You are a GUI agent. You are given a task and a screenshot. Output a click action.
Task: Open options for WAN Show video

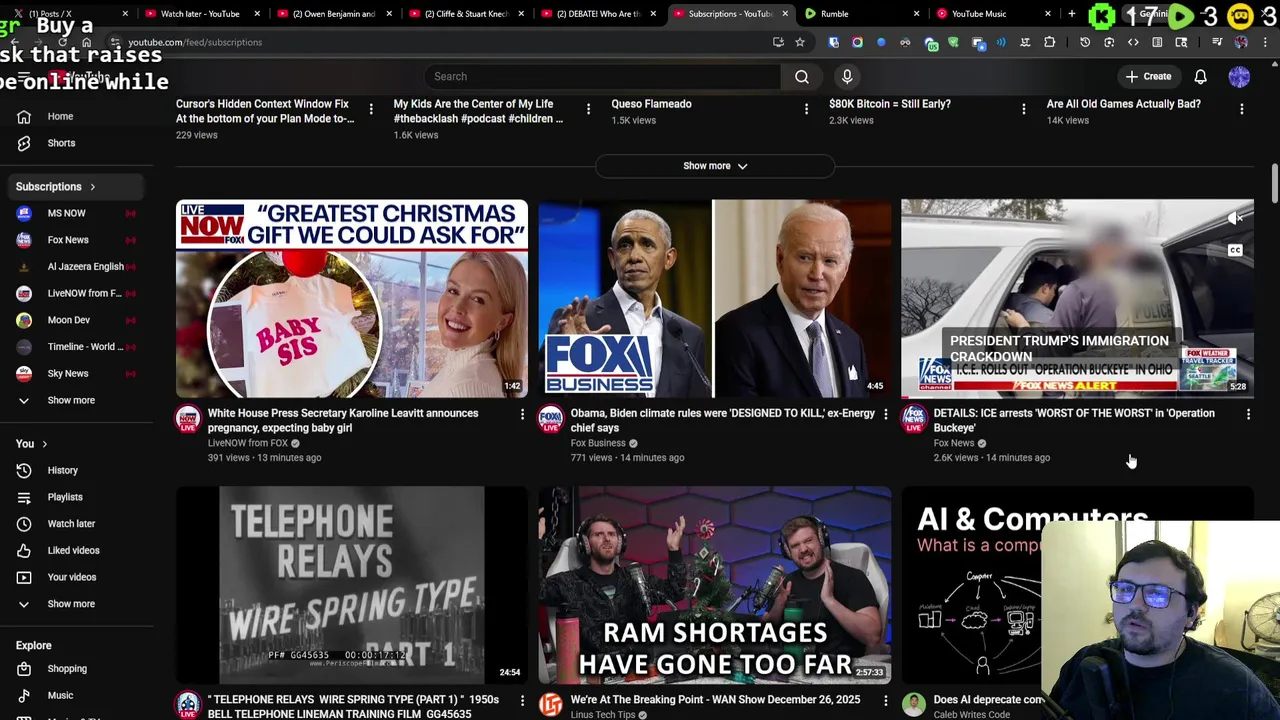(x=885, y=700)
